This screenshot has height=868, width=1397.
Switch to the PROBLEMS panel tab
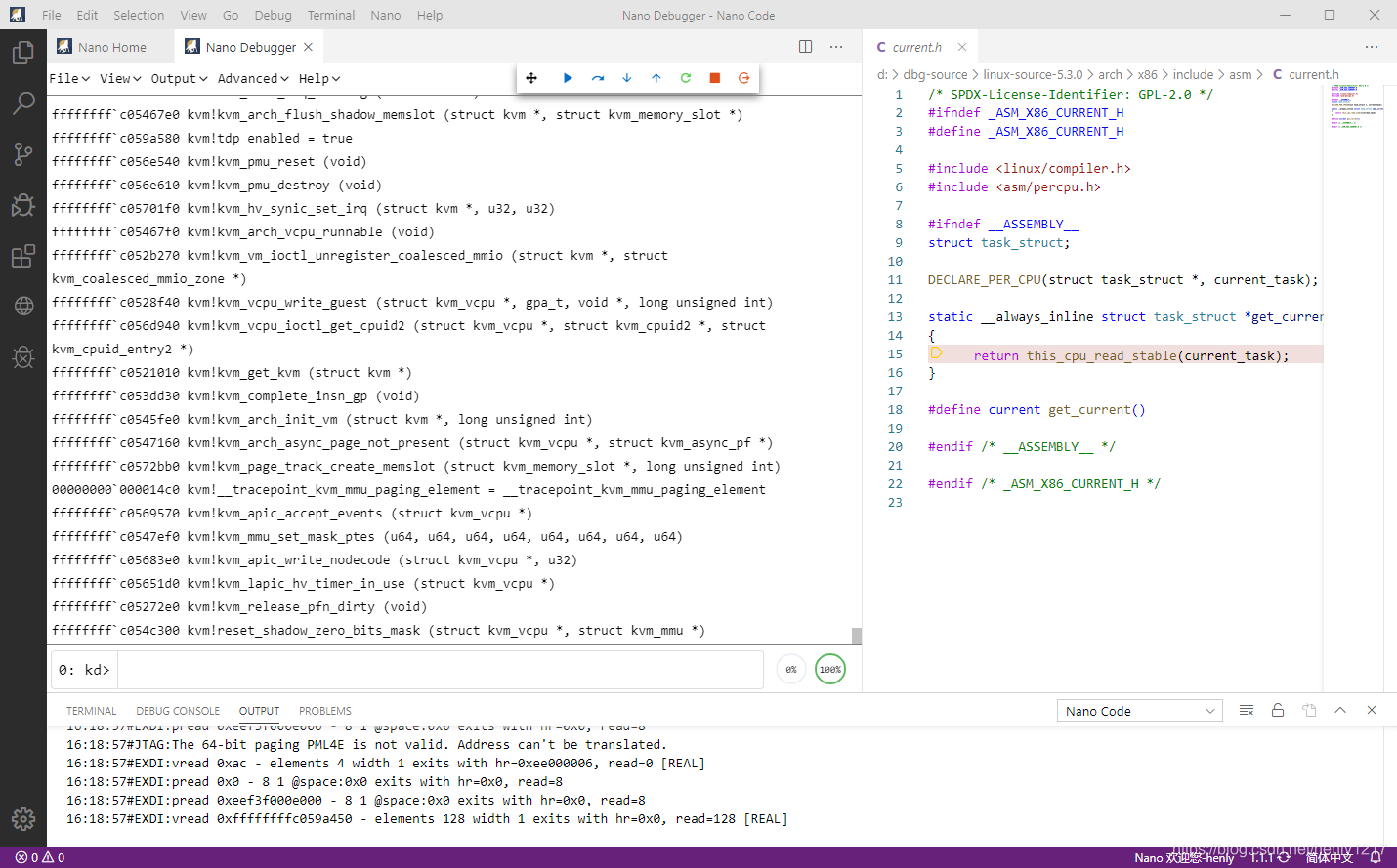coord(325,711)
